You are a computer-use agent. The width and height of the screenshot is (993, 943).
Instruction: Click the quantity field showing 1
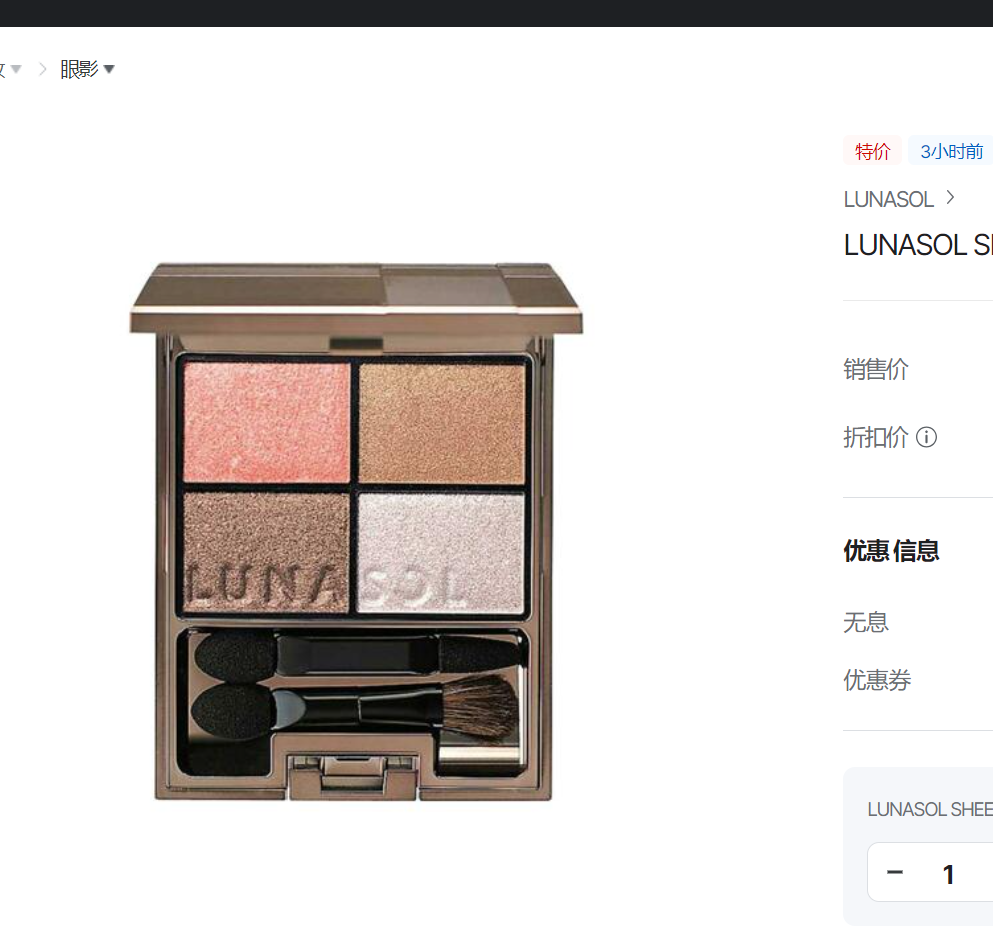coord(948,874)
